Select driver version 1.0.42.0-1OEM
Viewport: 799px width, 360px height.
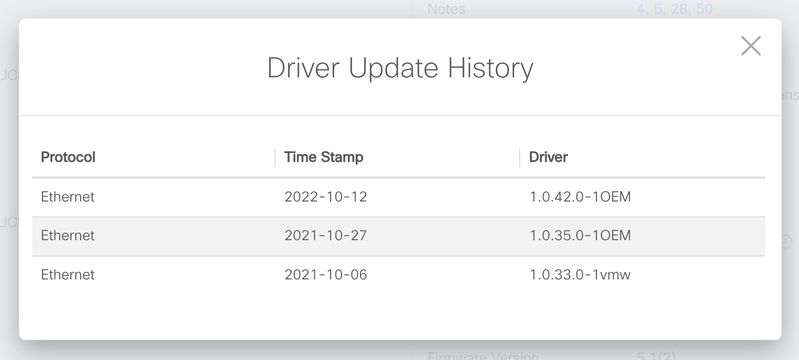click(x=580, y=197)
